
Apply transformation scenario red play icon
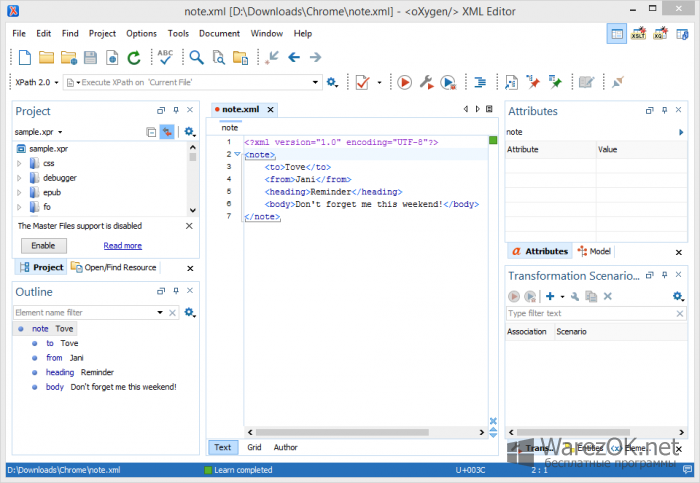(404, 83)
